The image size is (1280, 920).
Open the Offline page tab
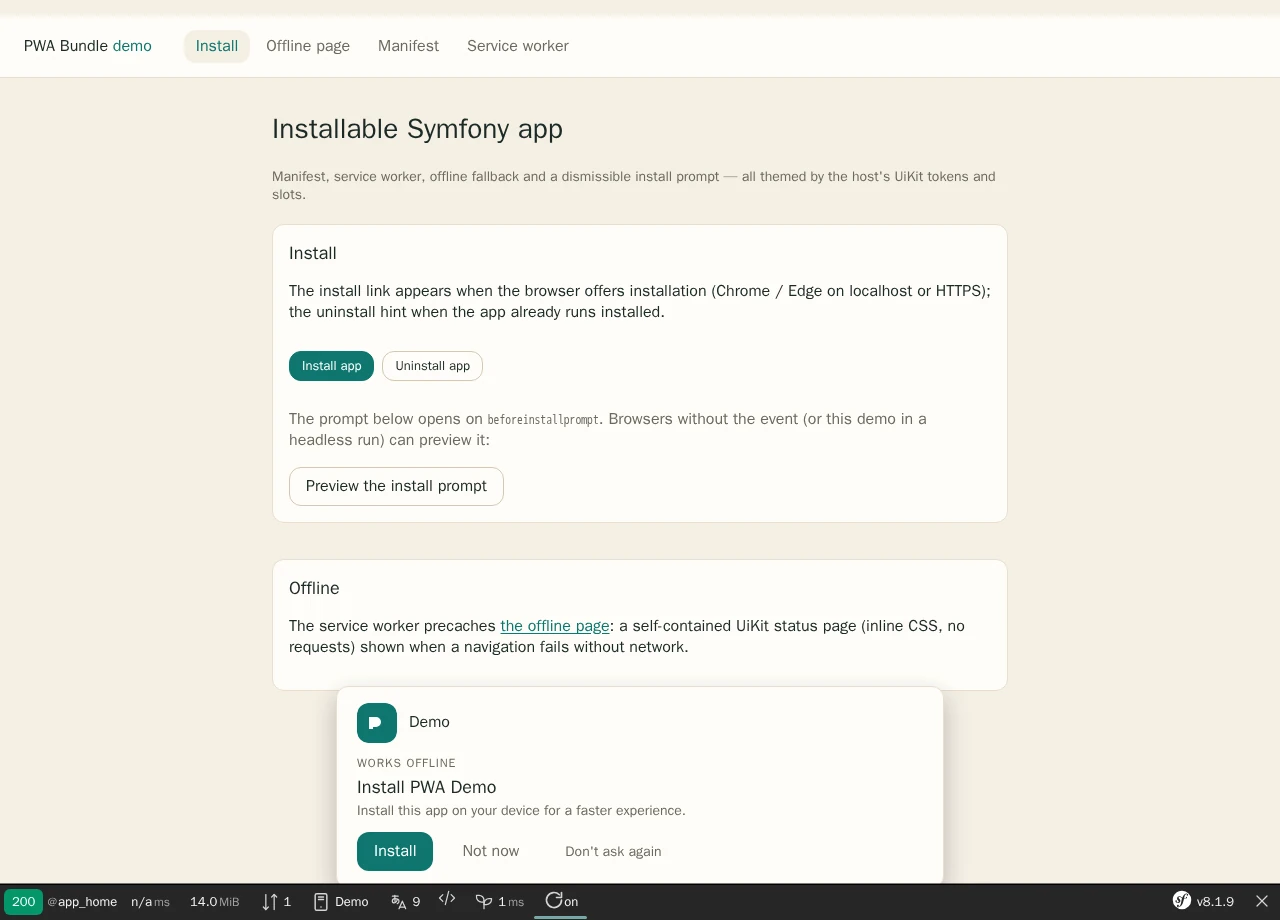308,46
